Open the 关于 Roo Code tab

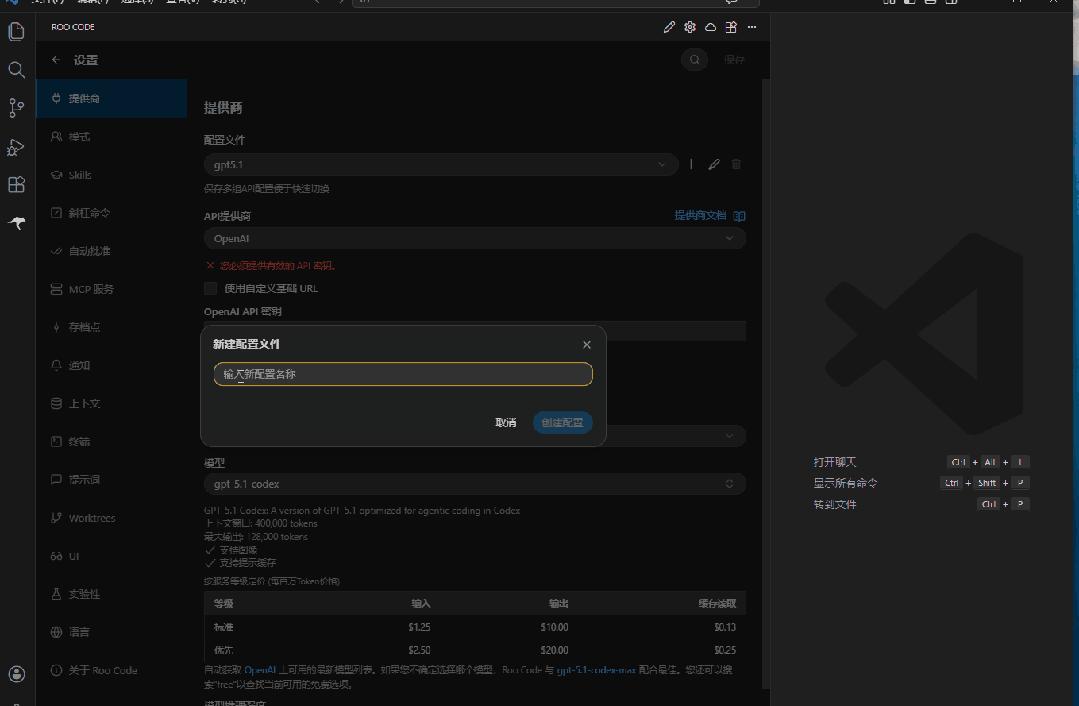click(x=111, y=670)
